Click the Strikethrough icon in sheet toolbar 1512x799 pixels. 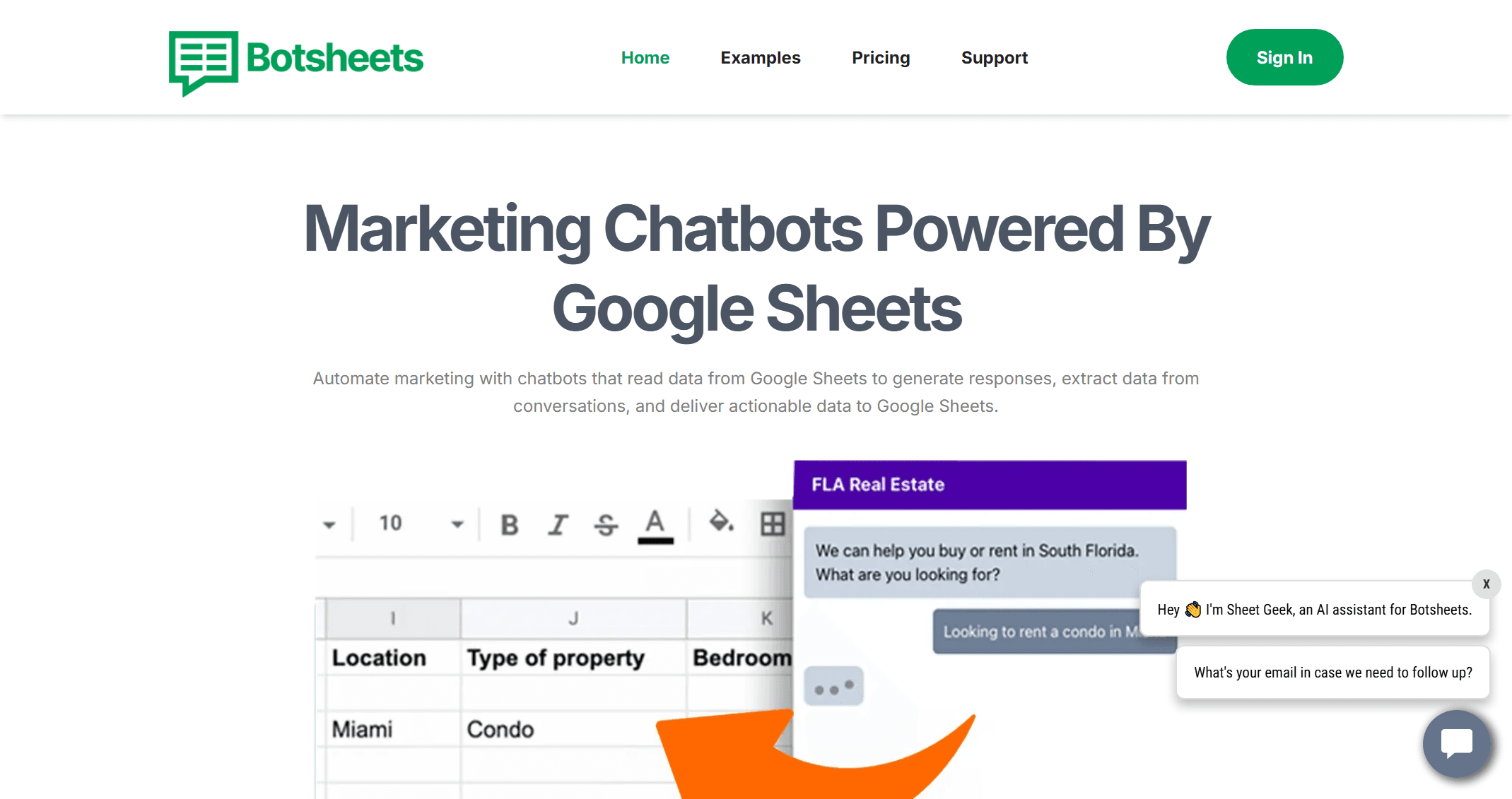pos(606,524)
